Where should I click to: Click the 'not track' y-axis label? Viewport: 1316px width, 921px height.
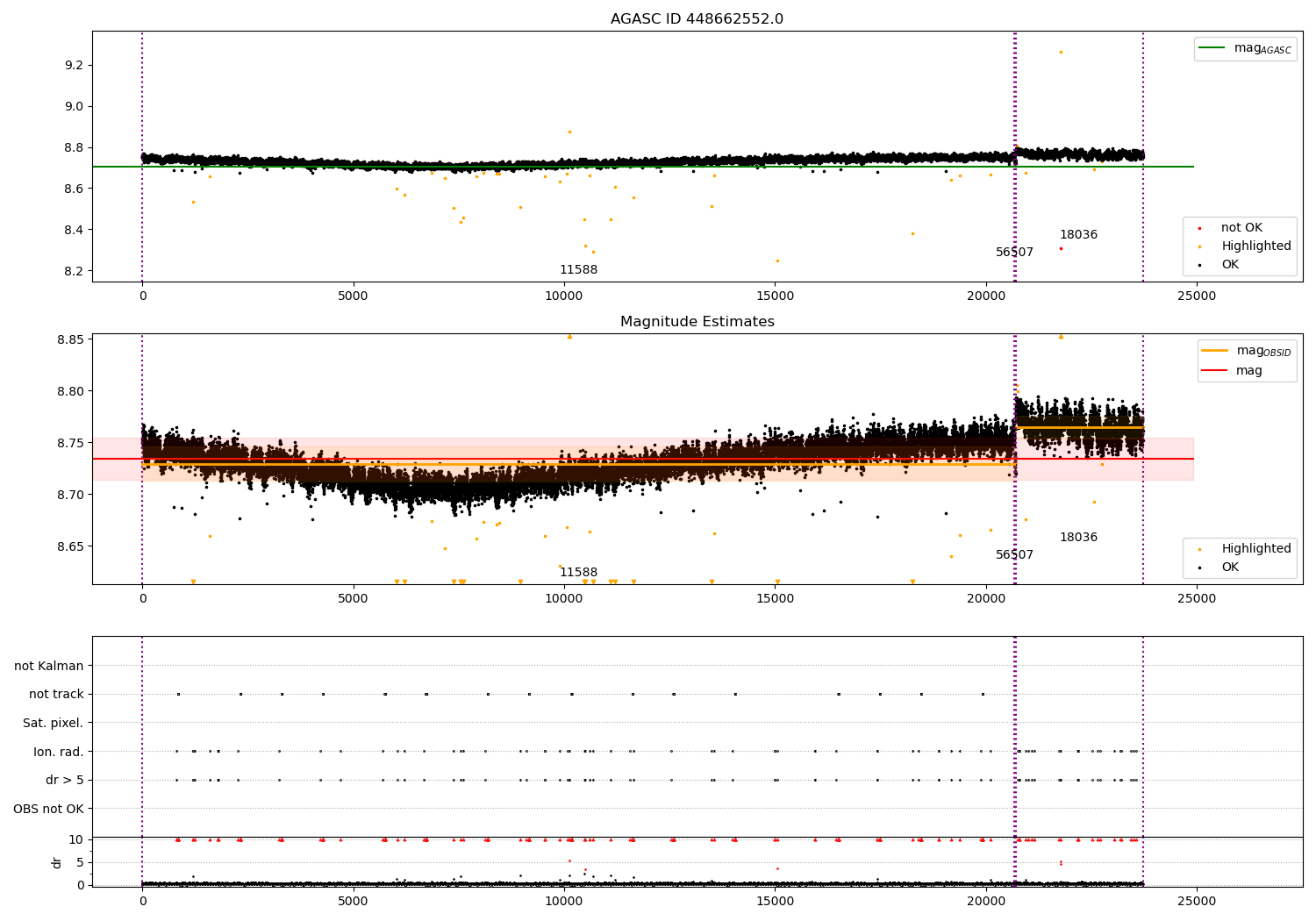(x=56, y=695)
